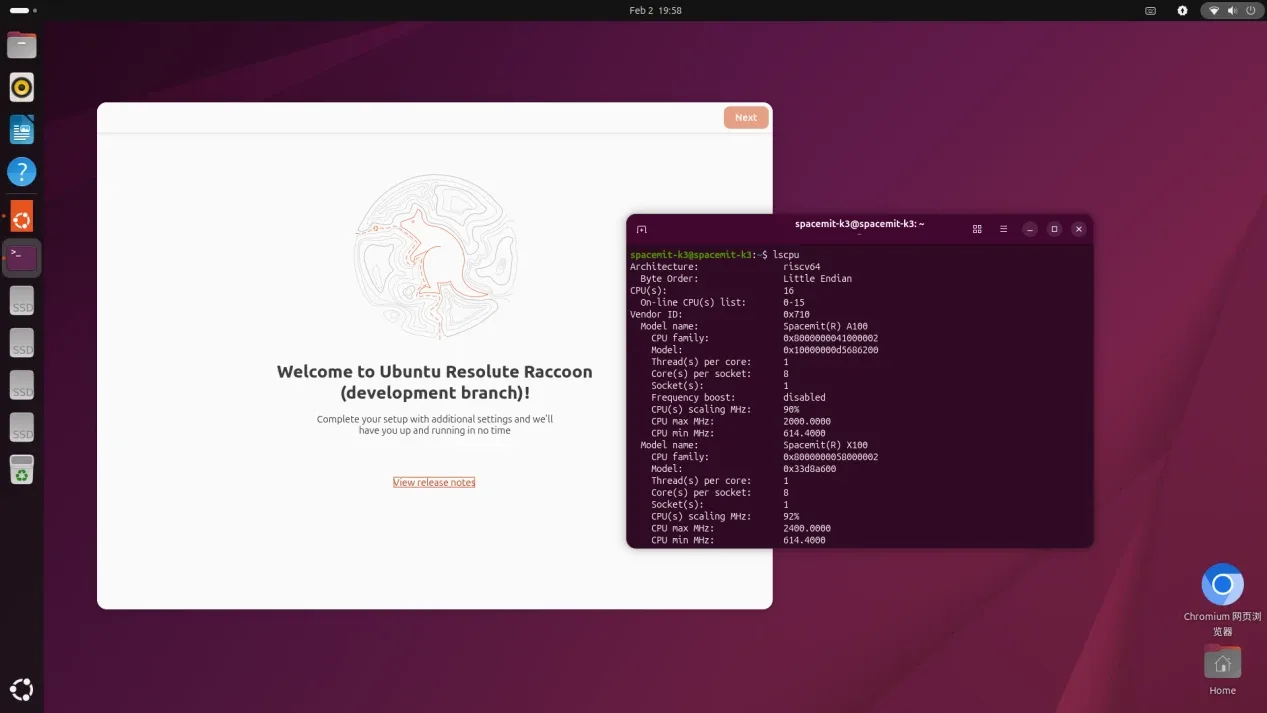Screen dimensions: 1267x713
Task: Show terminal tab overview grid
Action: click(977, 229)
